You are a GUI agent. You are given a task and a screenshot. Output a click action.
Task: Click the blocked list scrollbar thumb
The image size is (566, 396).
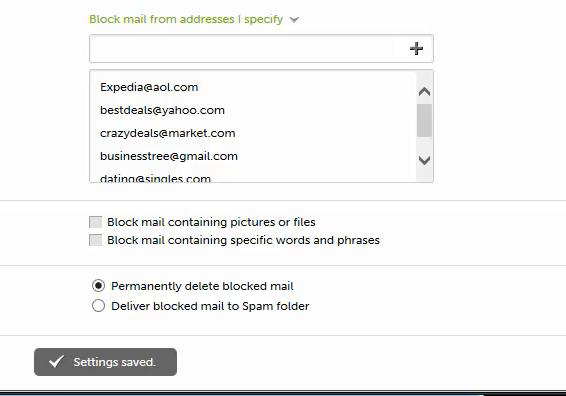pos(424,121)
